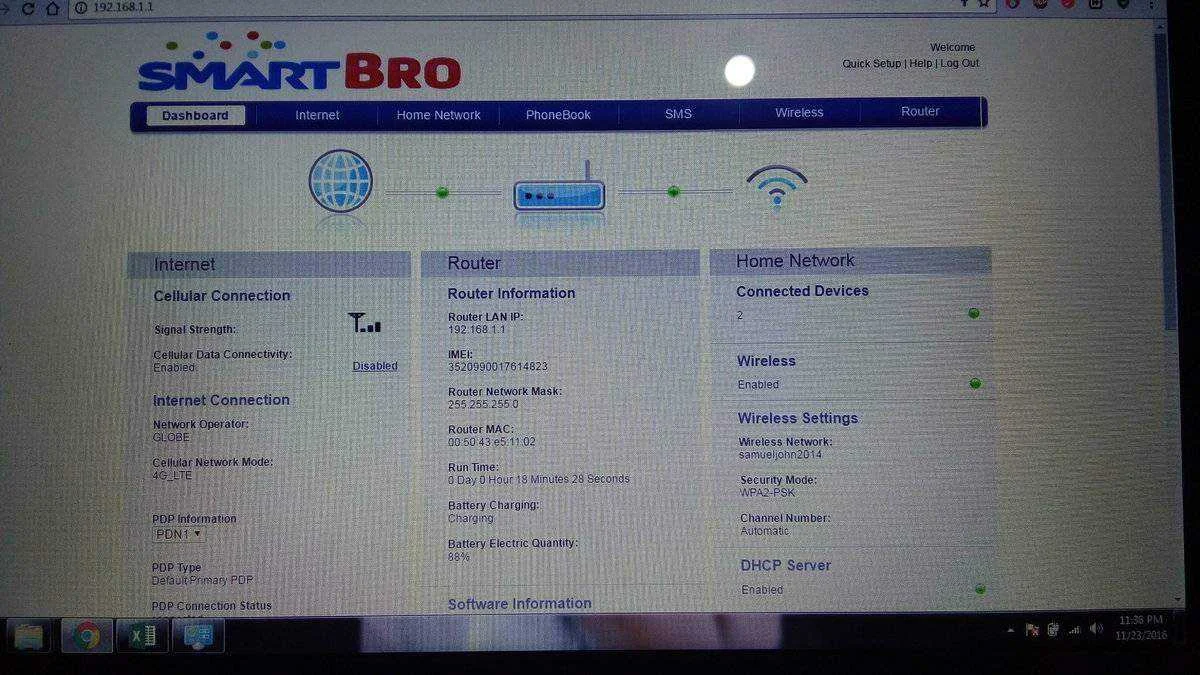The width and height of the screenshot is (1200, 675).
Task: Click the Router MAC address value
Action: coord(492,442)
